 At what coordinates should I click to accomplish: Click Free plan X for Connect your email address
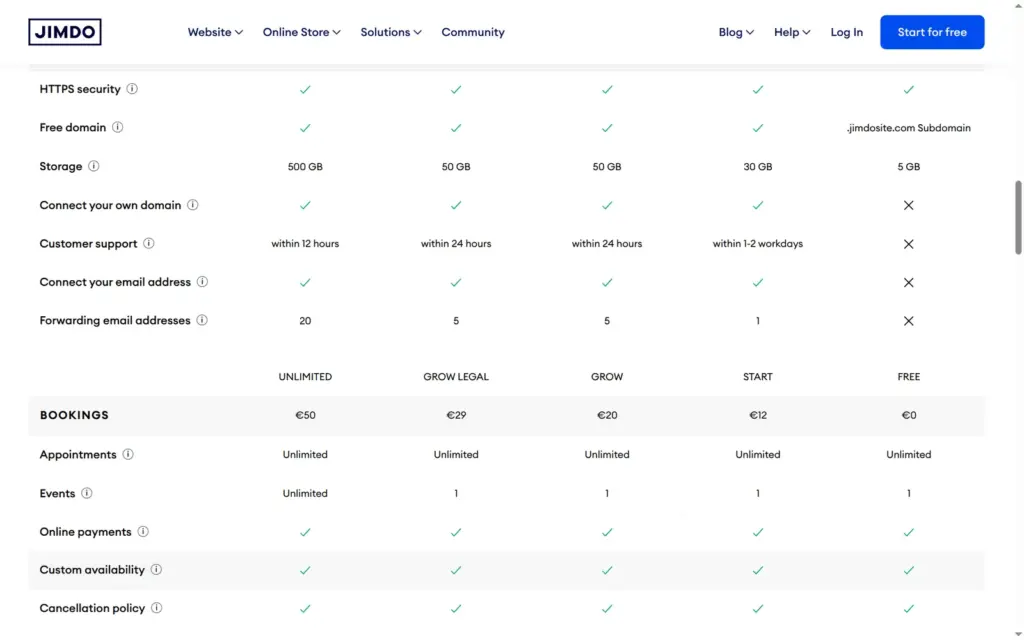908,283
